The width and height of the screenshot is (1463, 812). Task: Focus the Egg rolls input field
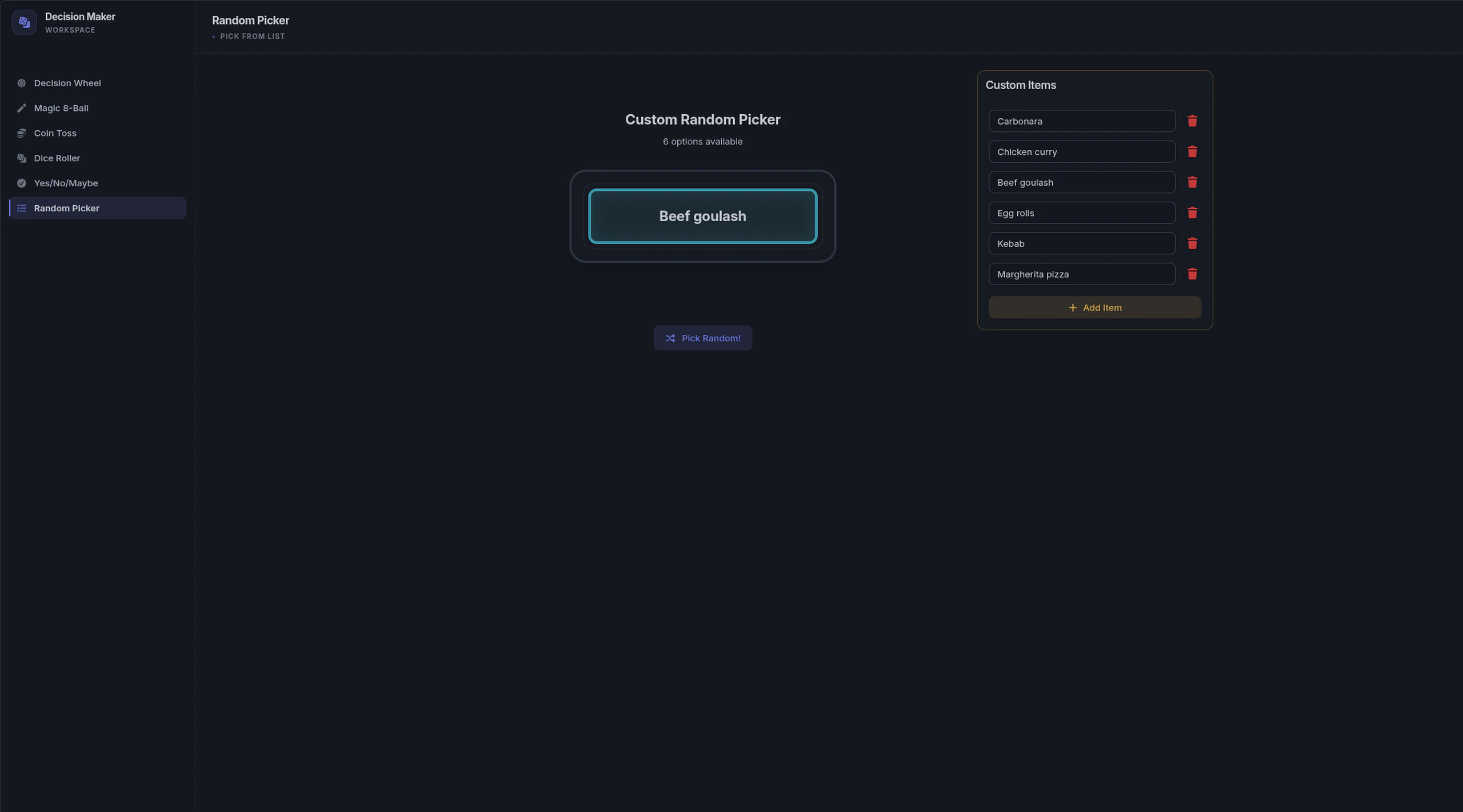pos(1082,213)
